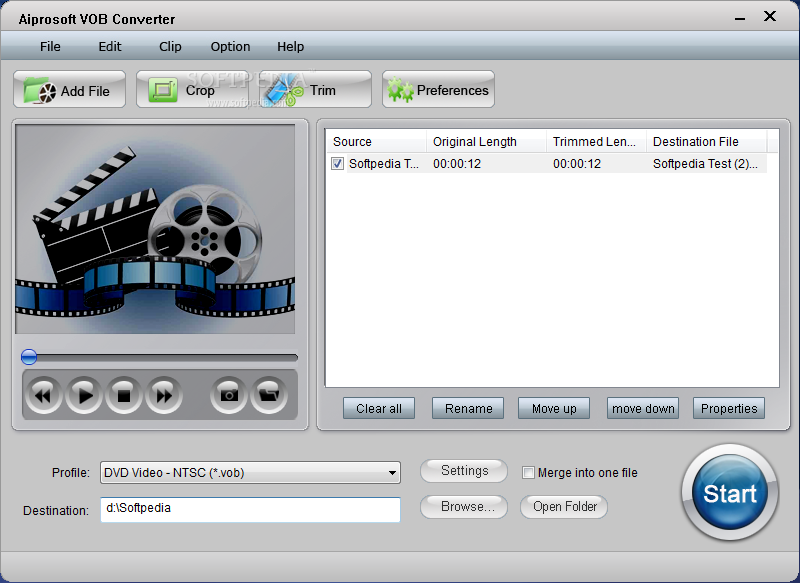800x583 pixels.
Task: Click the Add File toolbar button
Action: tap(69, 90)
